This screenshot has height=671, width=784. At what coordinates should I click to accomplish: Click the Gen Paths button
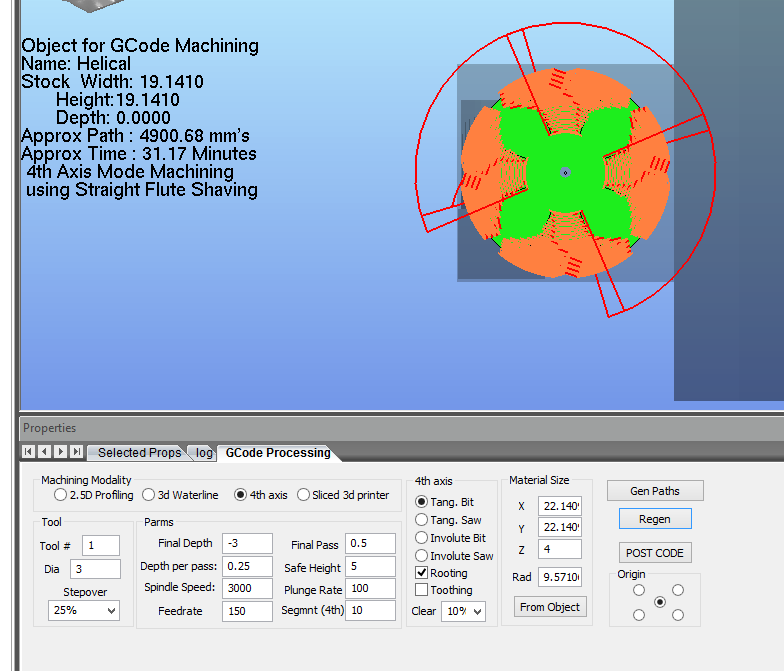point(655,491)
